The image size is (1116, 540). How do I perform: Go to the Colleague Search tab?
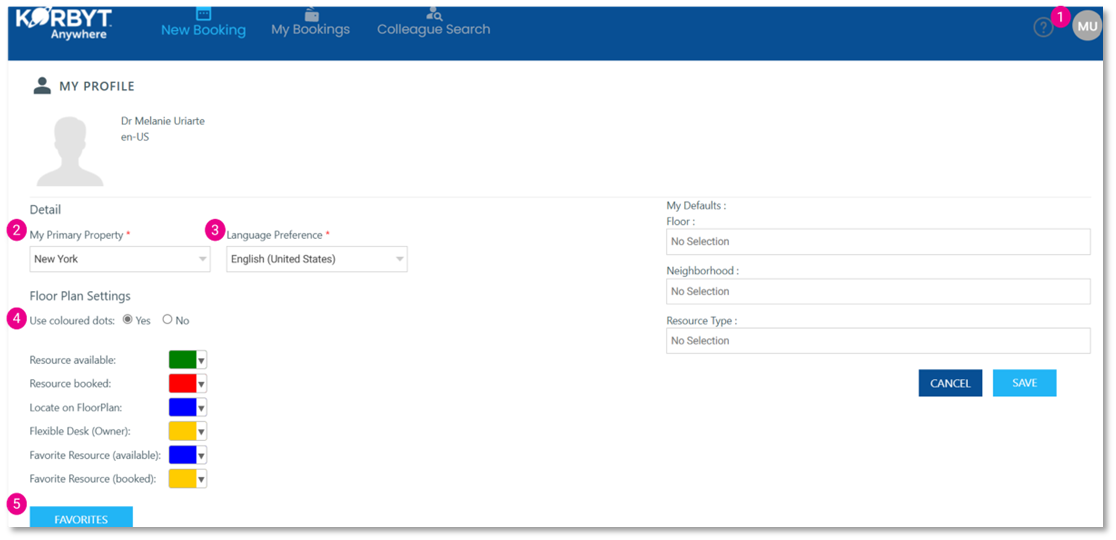coord(433,30)
